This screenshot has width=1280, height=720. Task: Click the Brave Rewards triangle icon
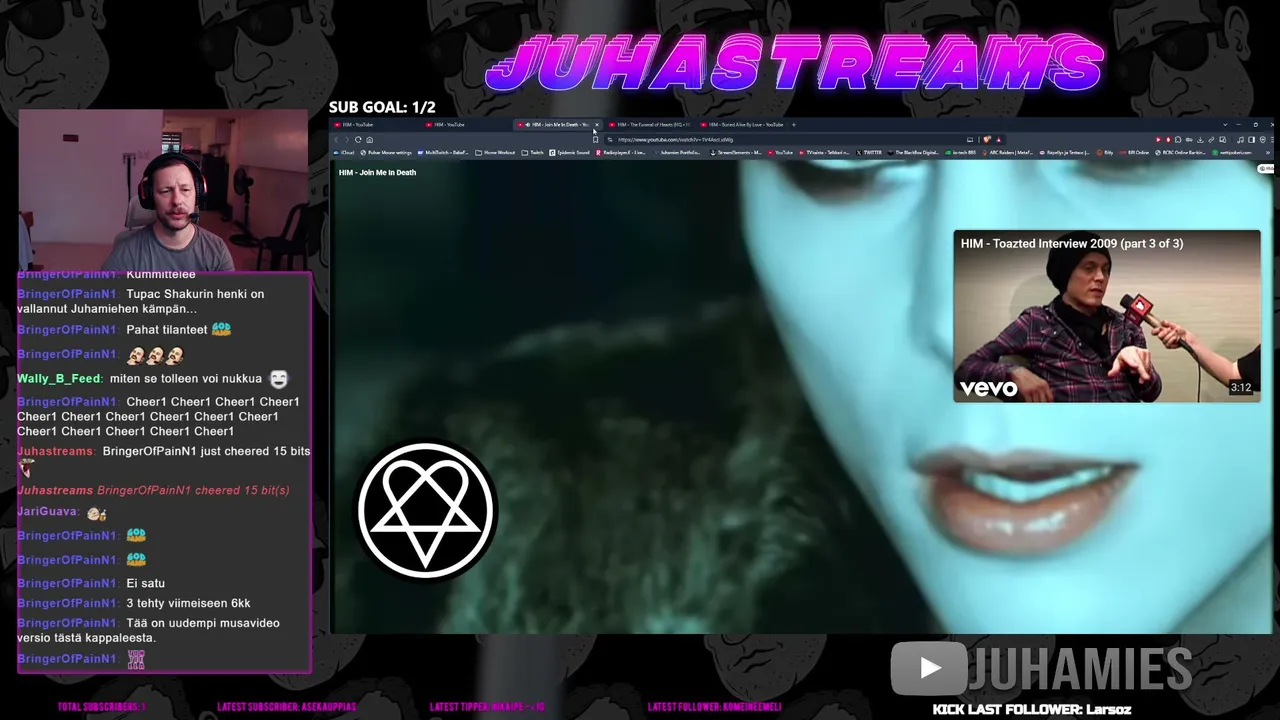tap(998, 140)
